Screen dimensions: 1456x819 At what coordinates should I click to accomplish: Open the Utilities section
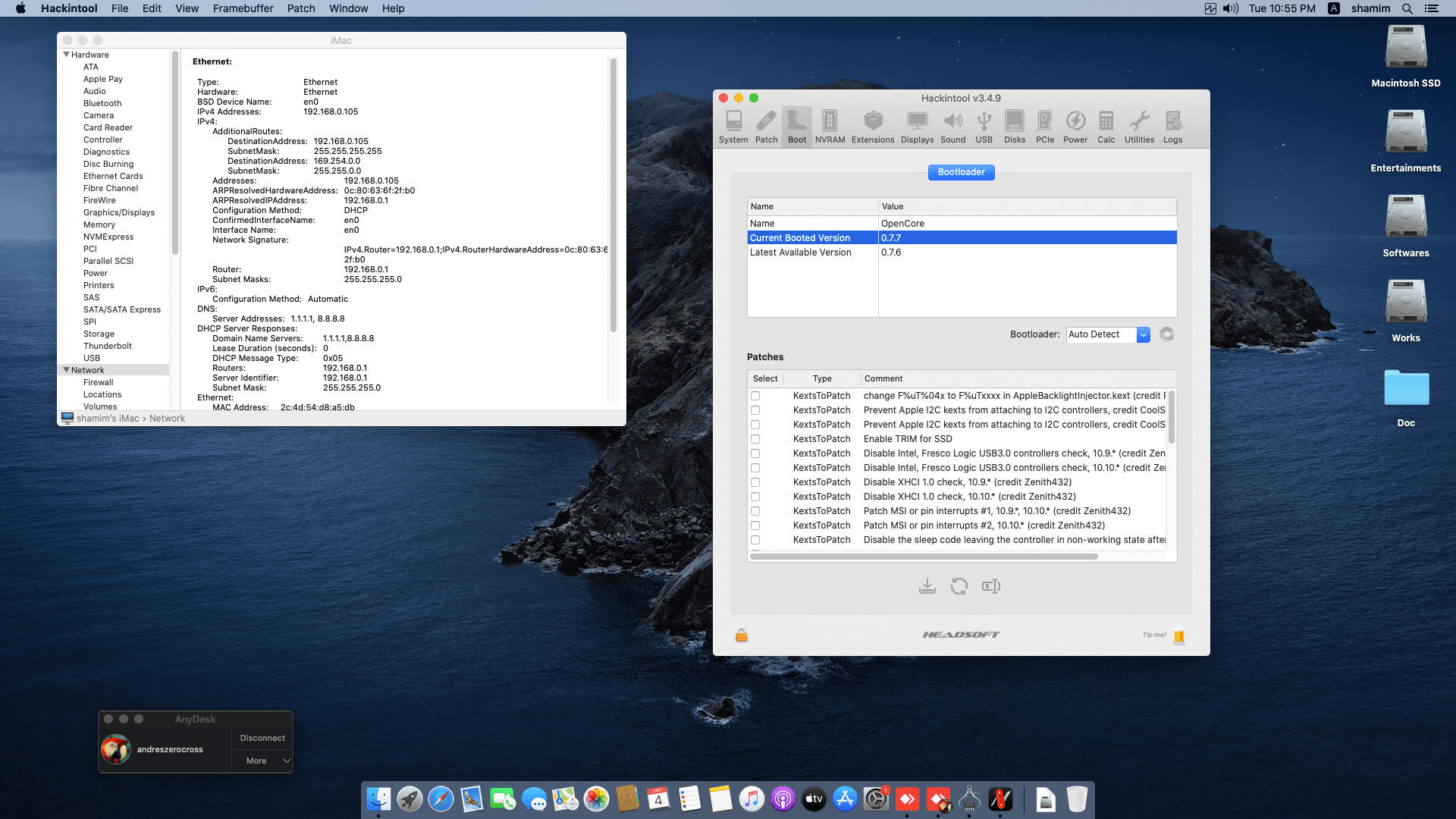(x=1139, y=127)
